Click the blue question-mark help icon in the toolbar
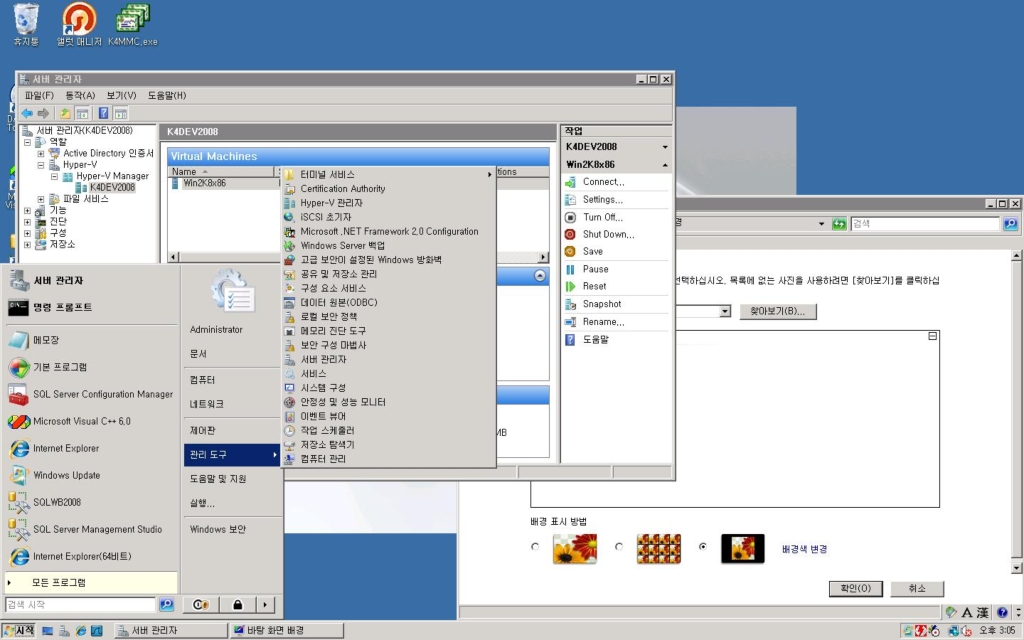This screenshot has width=1024, height=640. click(103, 114)
